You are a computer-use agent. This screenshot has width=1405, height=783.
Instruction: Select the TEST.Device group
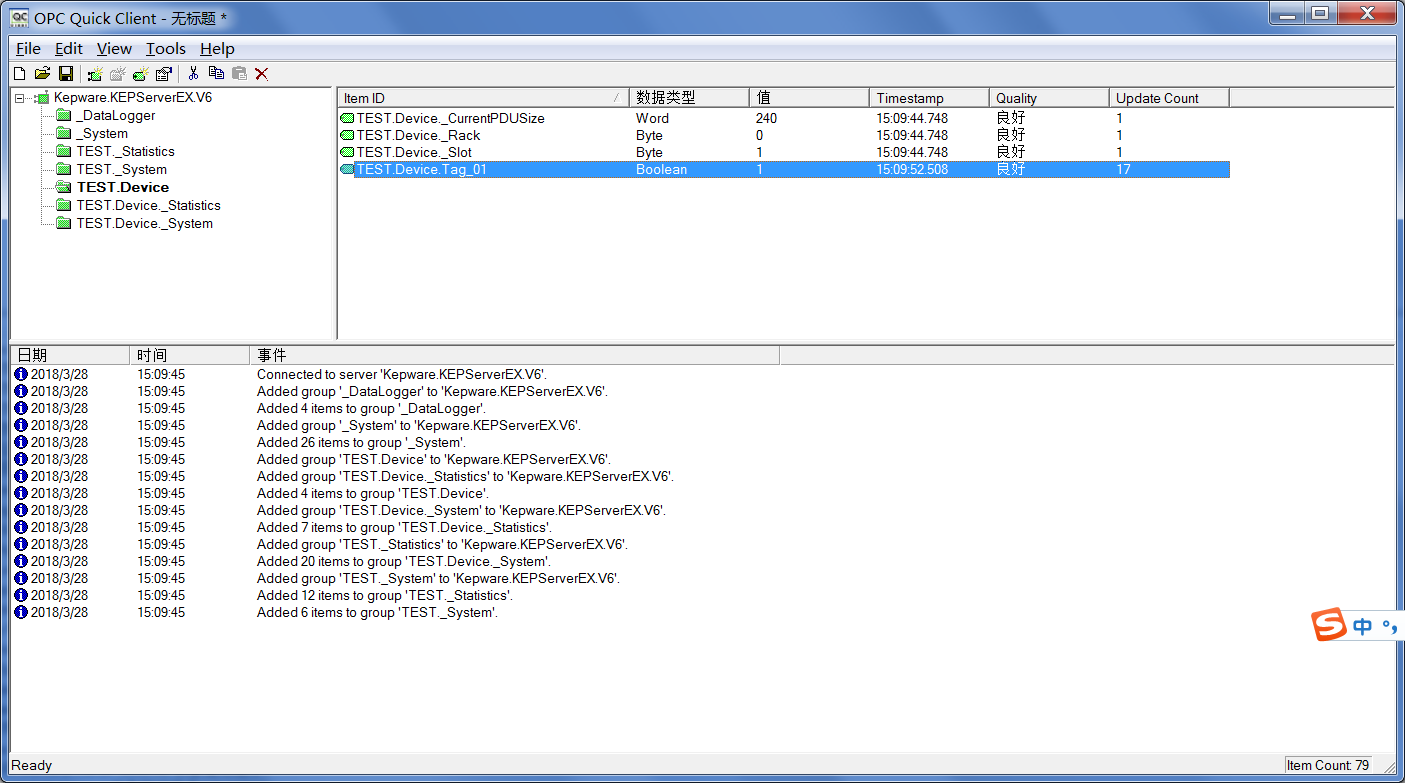coord(122,188)
